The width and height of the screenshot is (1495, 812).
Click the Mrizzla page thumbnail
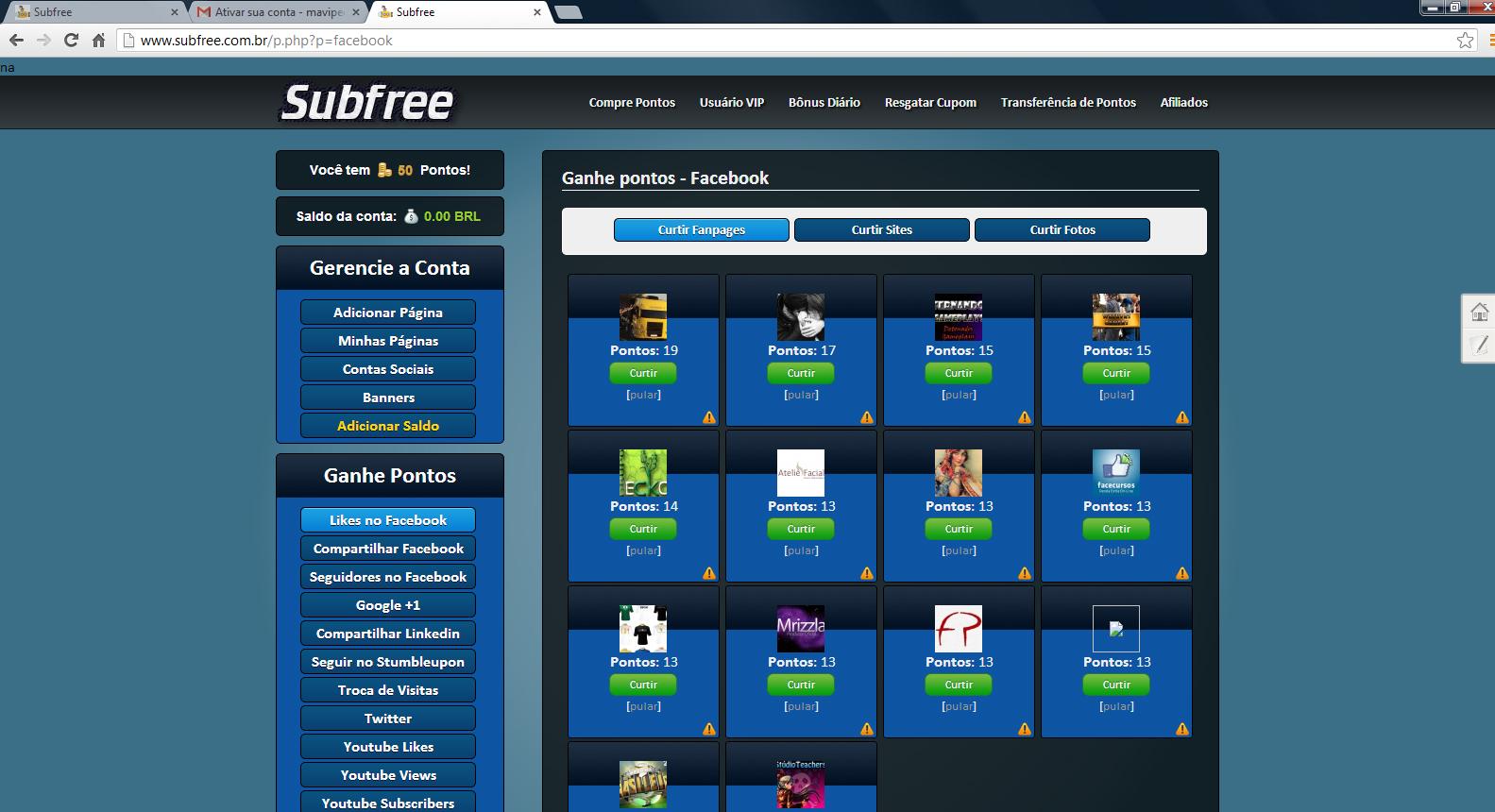point(801,628)
